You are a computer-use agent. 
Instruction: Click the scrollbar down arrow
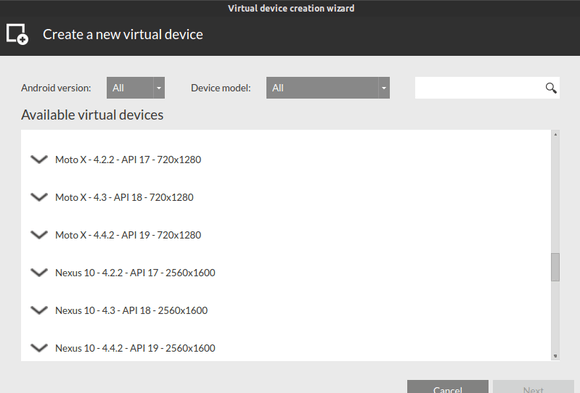(555, 356)
